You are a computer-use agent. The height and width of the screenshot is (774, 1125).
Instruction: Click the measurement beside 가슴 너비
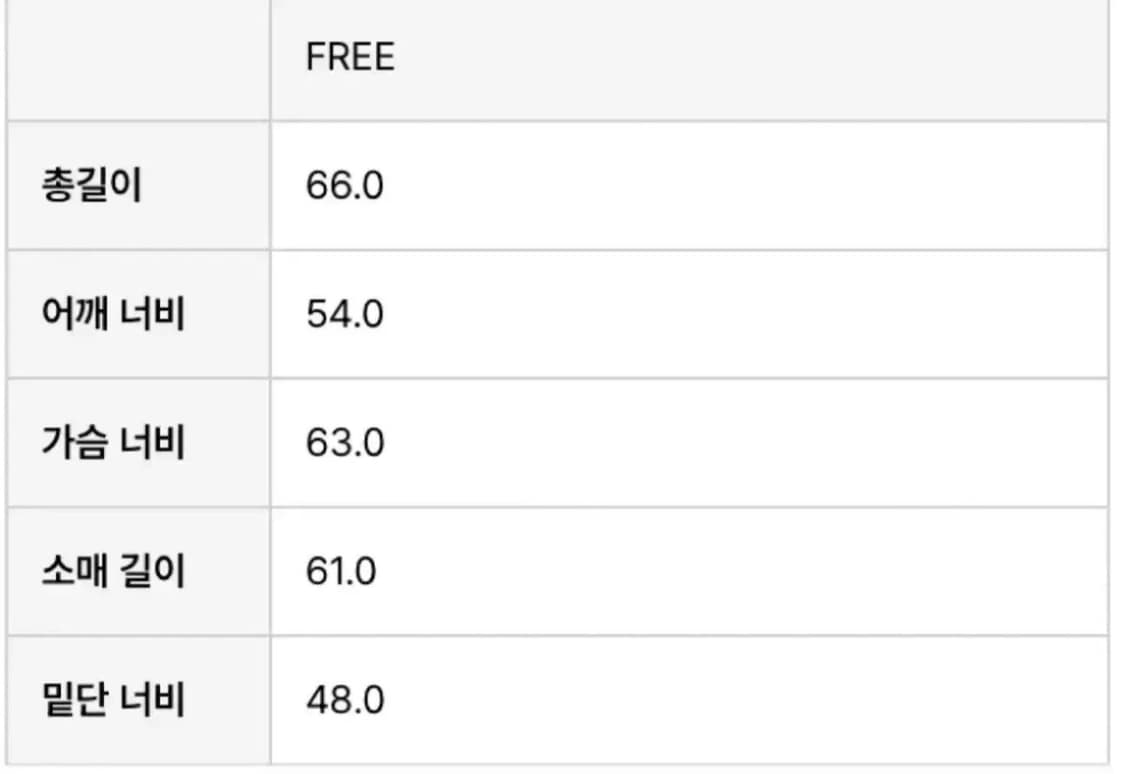click(x=344, y=443)
